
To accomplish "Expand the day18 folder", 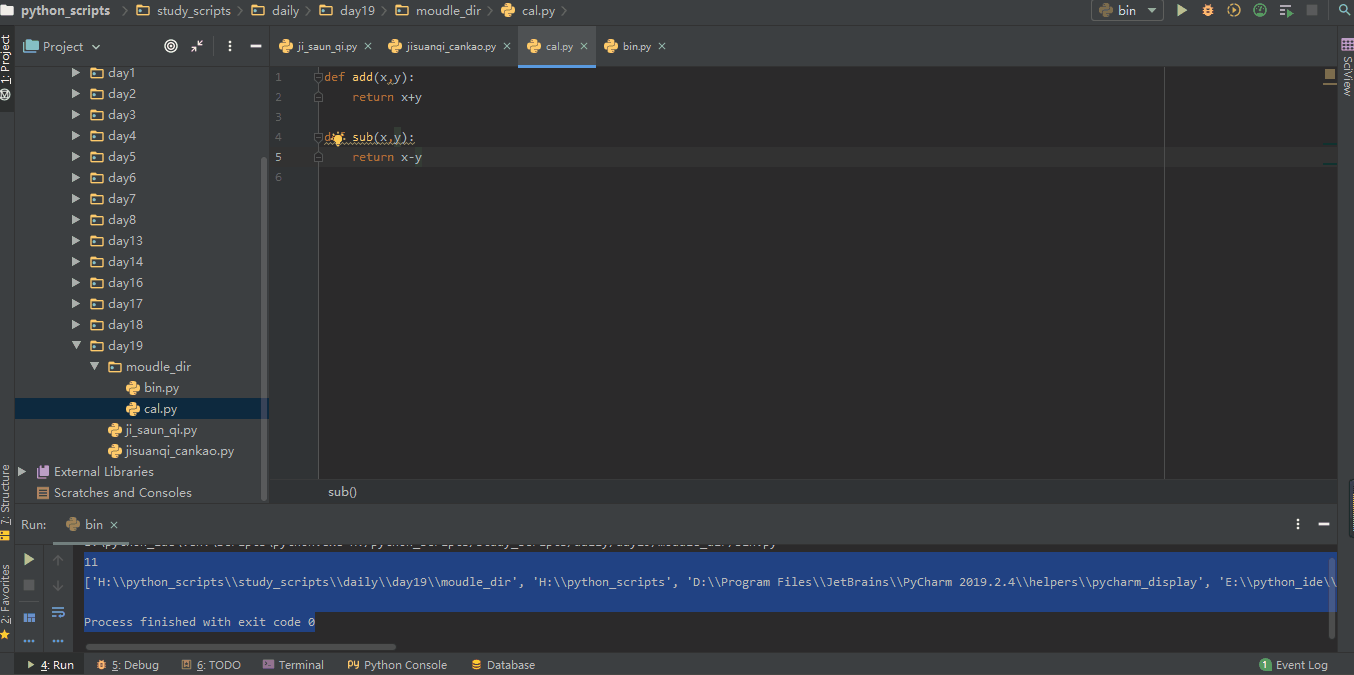I will [x=76, y=325].
